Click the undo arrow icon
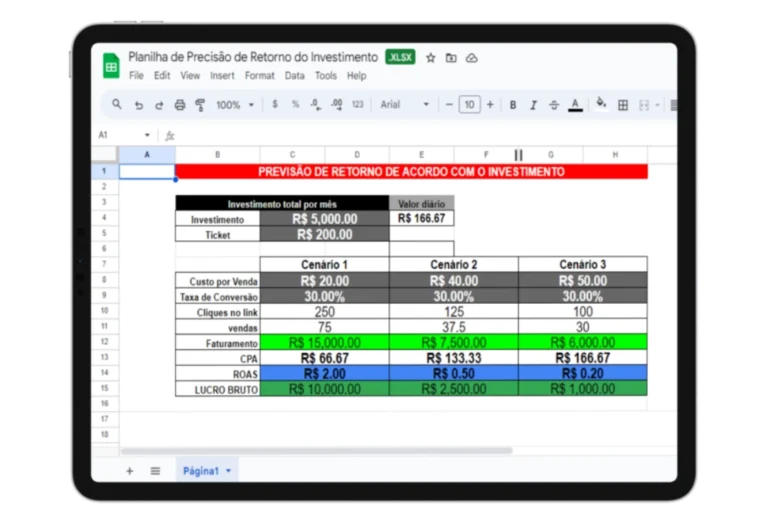Viewport: 768px width, 525px height. click(139, 105)
